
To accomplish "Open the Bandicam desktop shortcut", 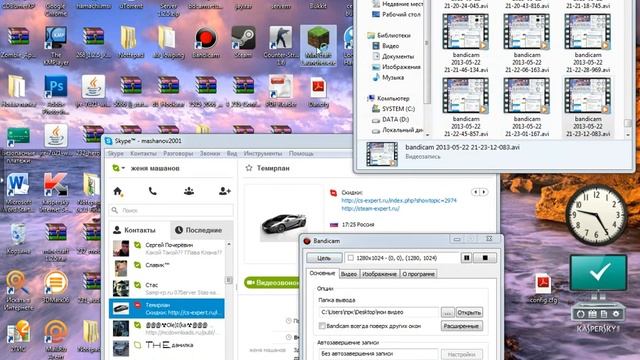I will pyautogui.click(x=206, y=42).
